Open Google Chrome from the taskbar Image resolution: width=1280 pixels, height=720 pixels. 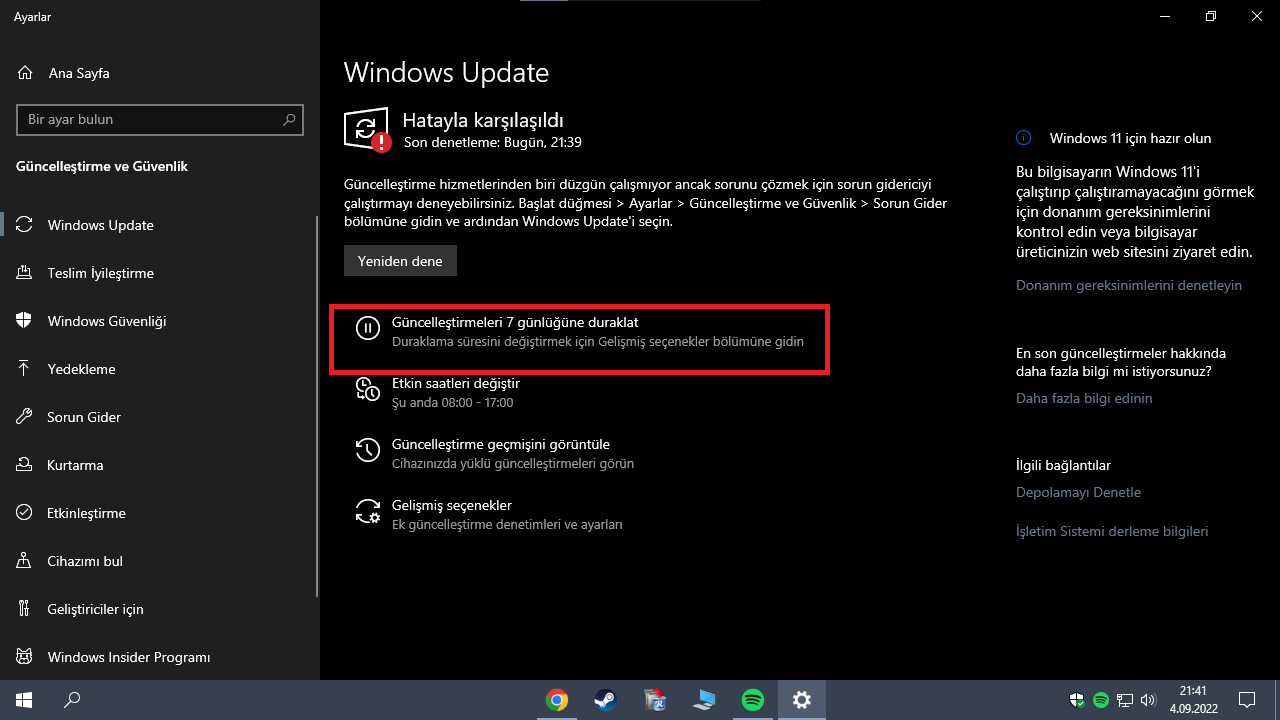557,700
